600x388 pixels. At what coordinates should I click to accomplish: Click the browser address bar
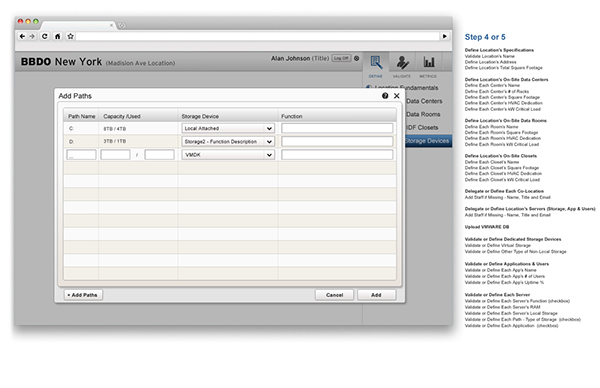pos(258,36)
